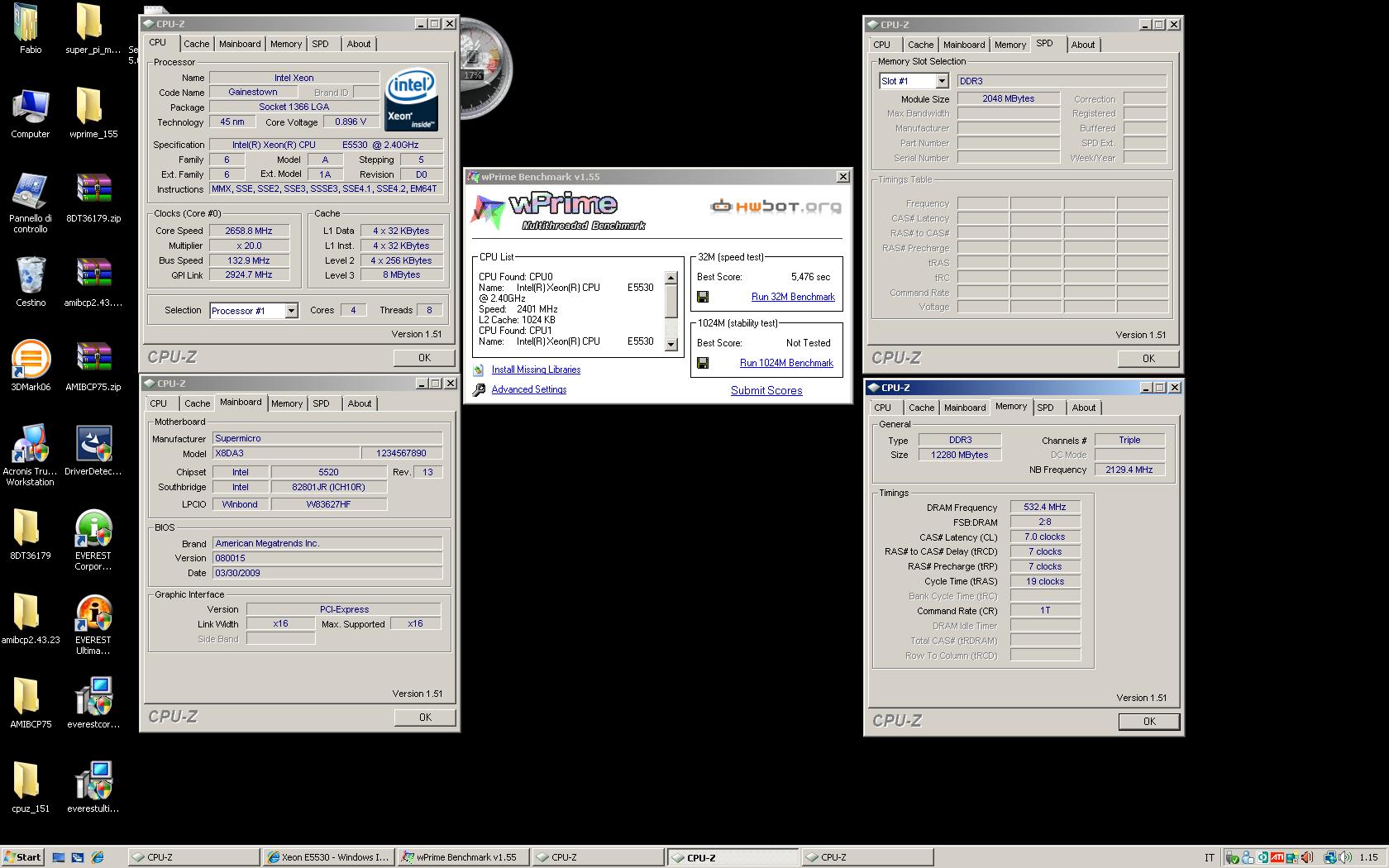The height and width of the screenshot is (868, 1389).
Task: Click the Memory size 12280 MBytes value
Action: click(960, 455)
